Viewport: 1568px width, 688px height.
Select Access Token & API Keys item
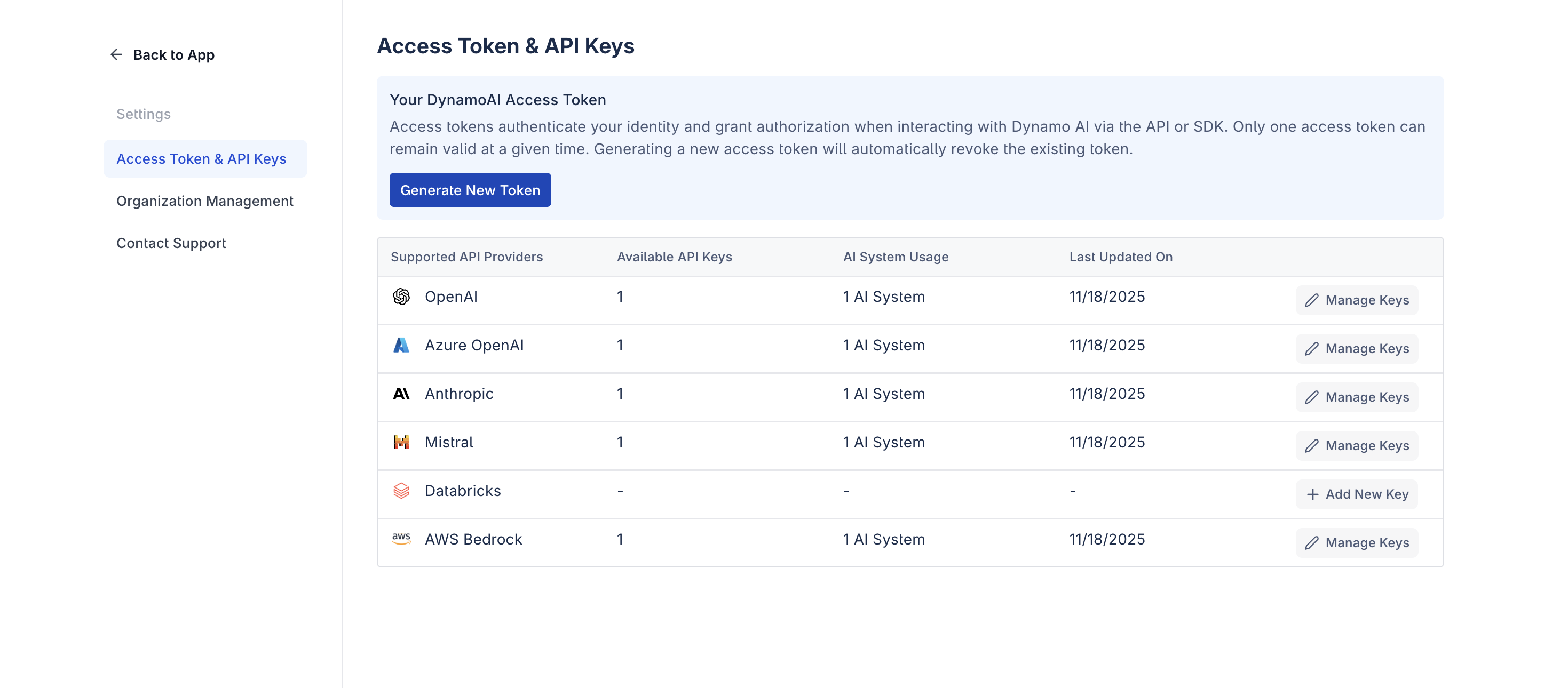(202, 159)
